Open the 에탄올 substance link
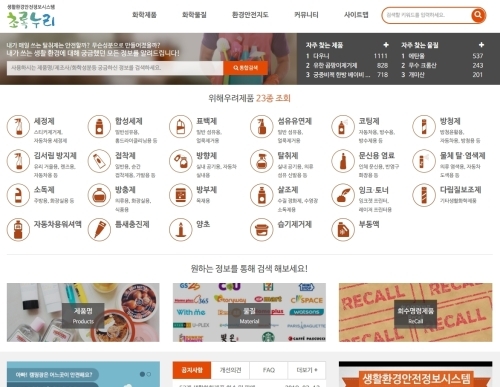This screenshot has width=500, height=387. [417, 56]
